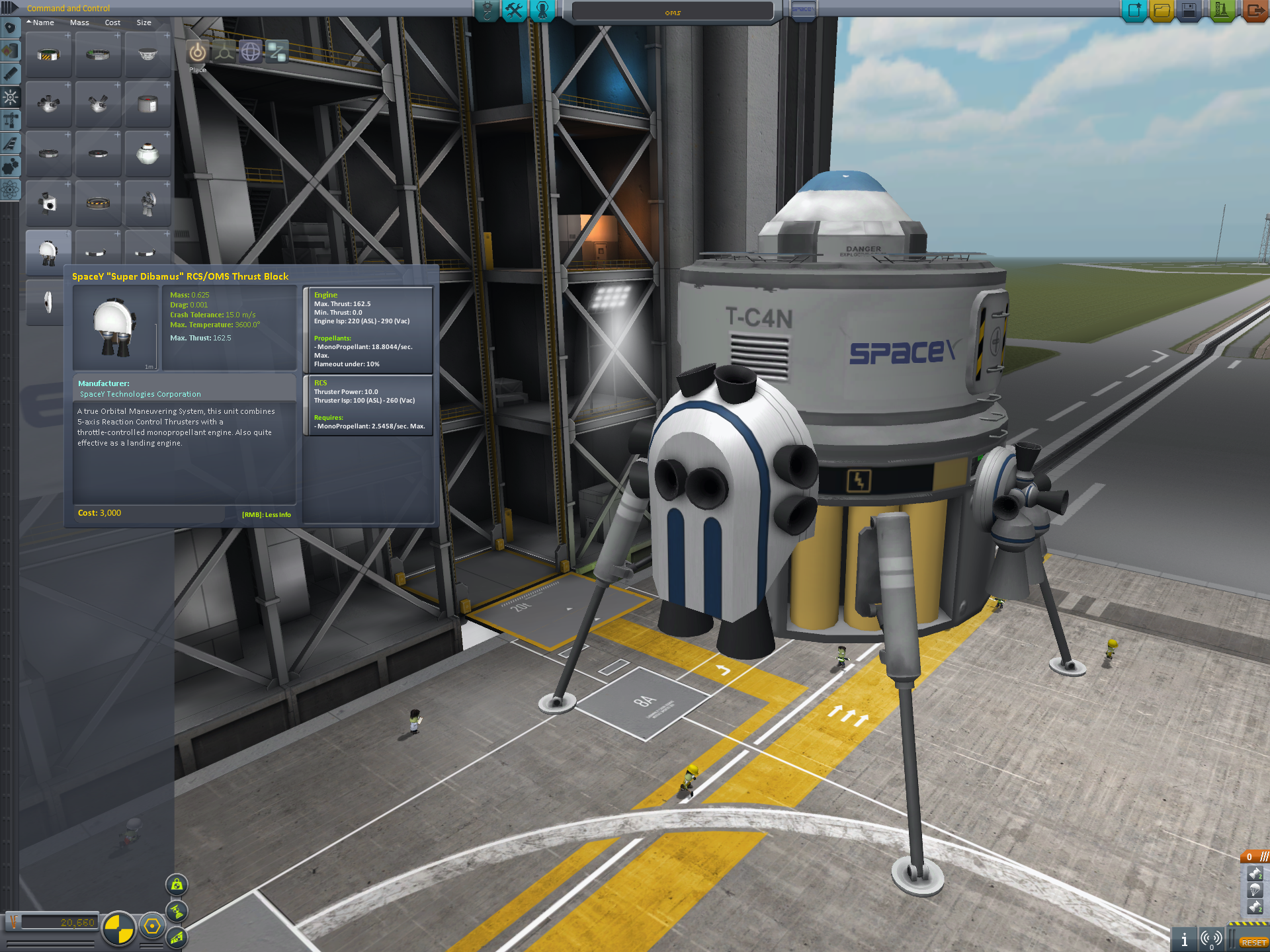Viewport: 1270px width, 952px height.
Task: Open the Pods parts category
Action: pos(10,28)
